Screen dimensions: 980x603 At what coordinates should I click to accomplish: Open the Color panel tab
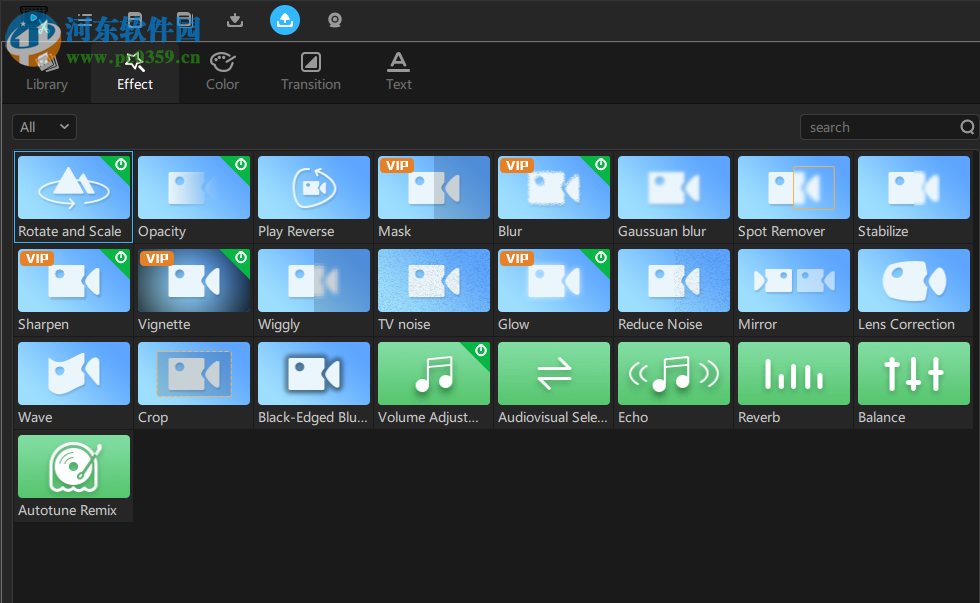(x=222, y=71)
